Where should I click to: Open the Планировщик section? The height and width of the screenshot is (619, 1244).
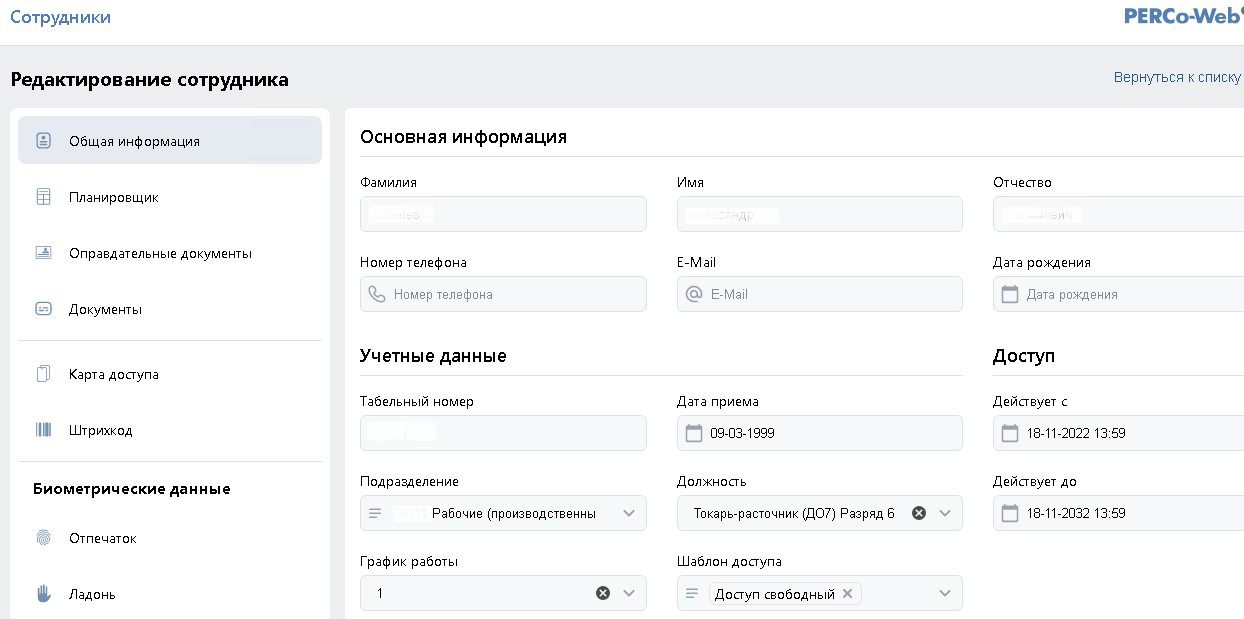113,197
